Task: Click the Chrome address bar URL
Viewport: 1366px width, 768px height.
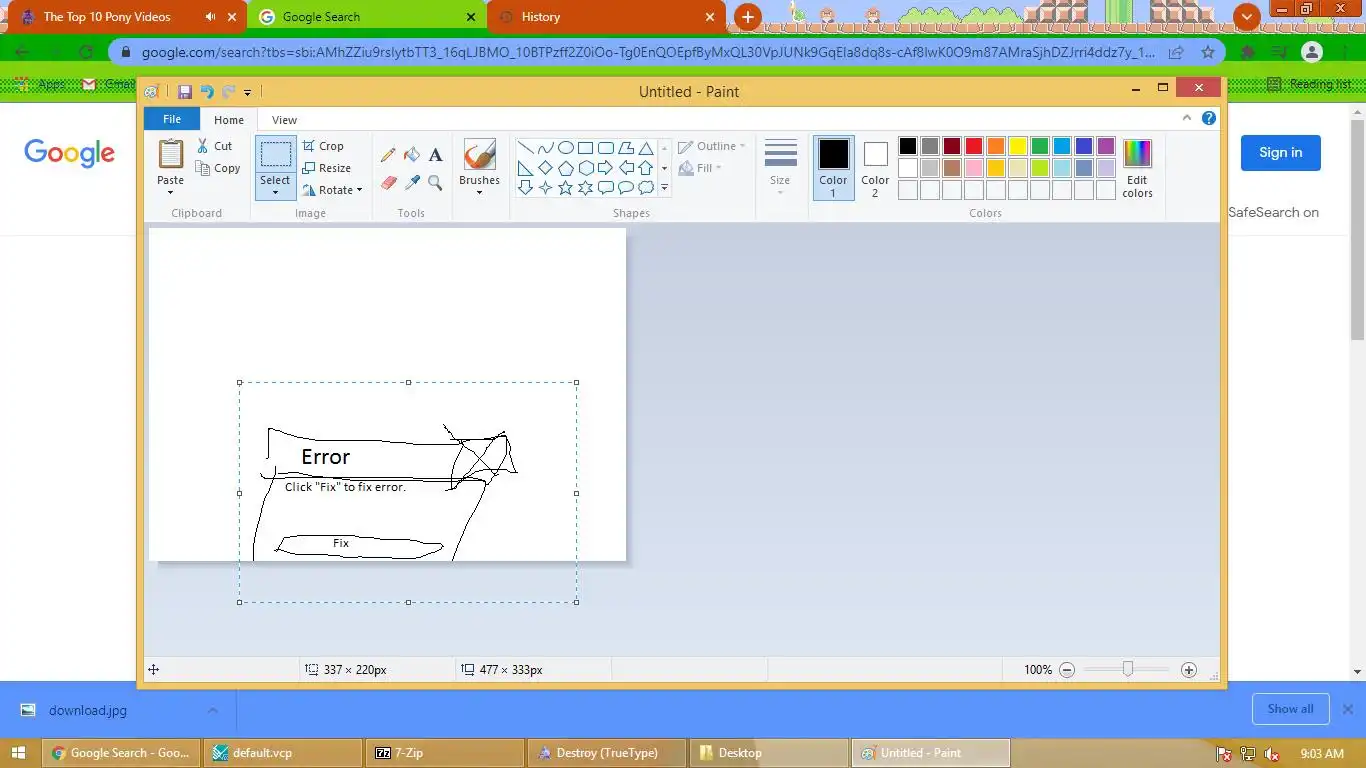Action: [x=647, y=52]
